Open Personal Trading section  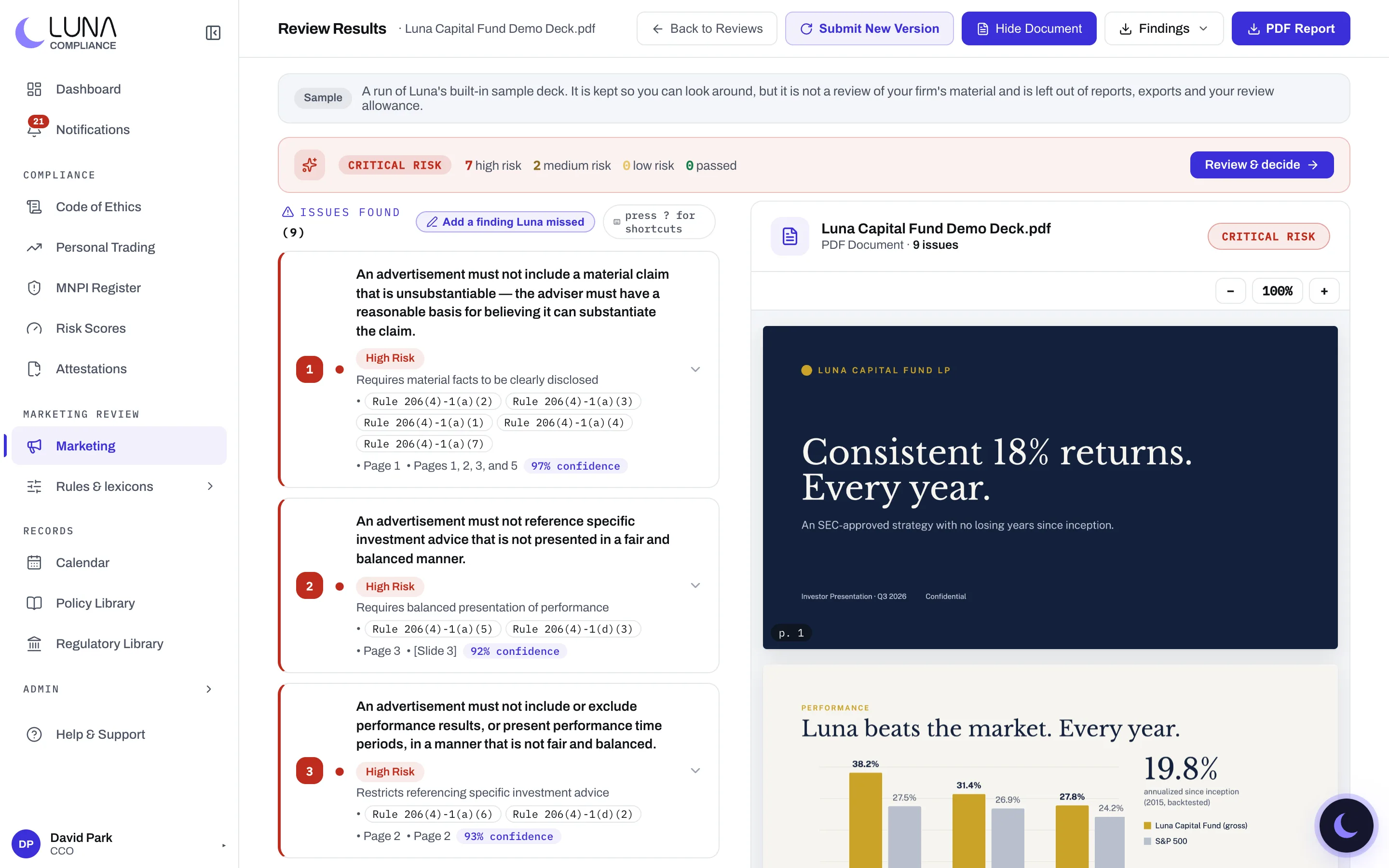point(119,247)
